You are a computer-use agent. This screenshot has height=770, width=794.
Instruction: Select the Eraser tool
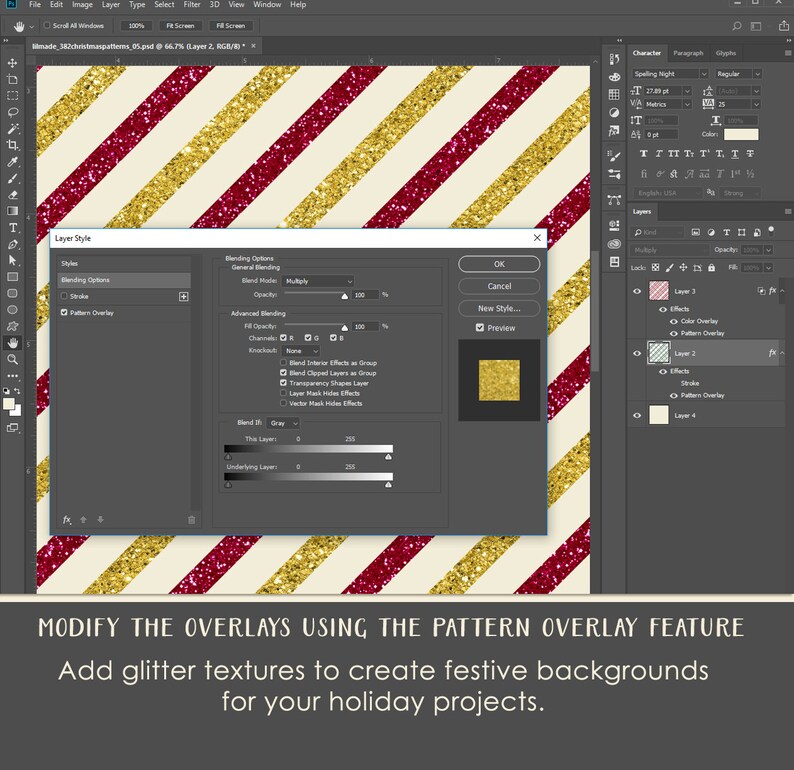[x=13, y=195]
